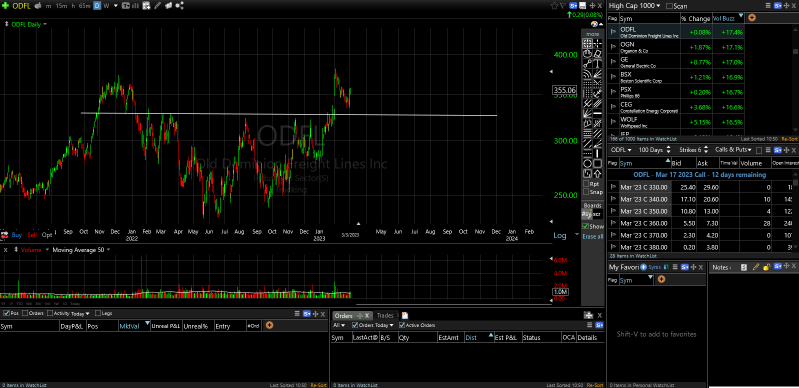
Task: Select the pointer grid drawing tool
Action: [588, 43]
